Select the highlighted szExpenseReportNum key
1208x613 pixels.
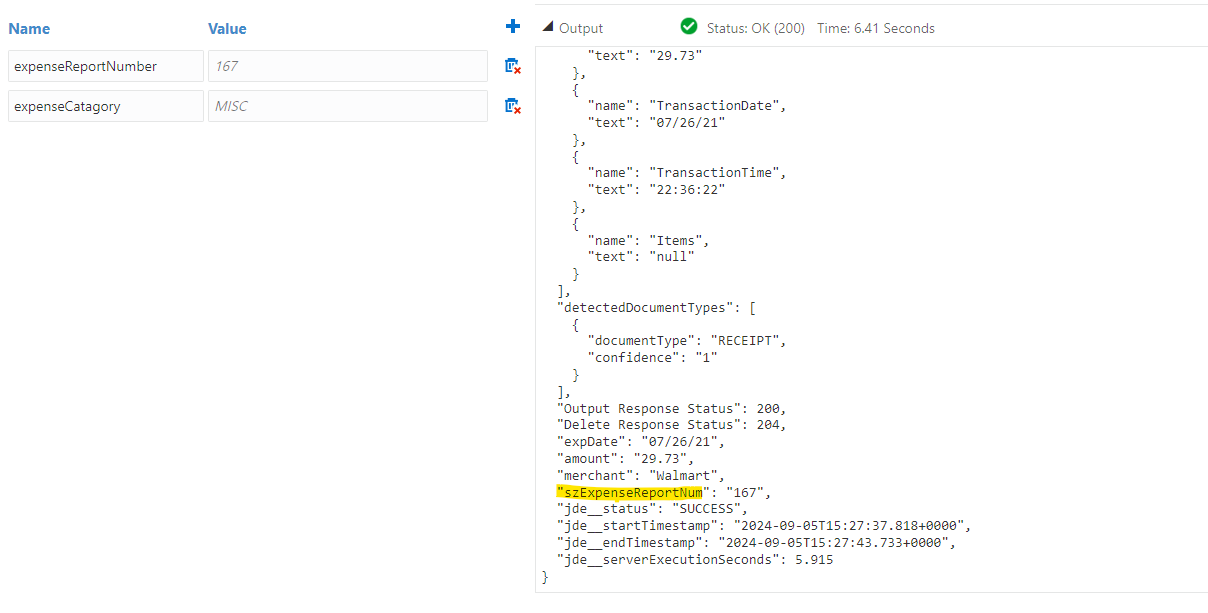(x=630, y=492)
